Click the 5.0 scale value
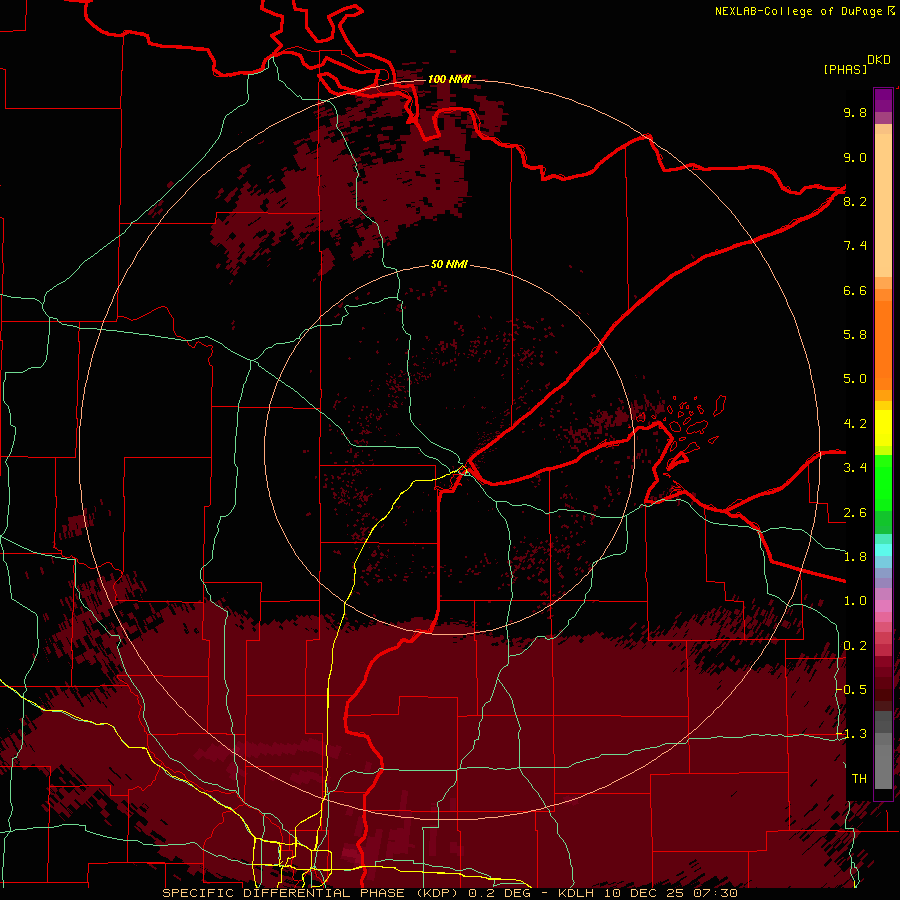Image resolution: width=900 pixels, height=900 pixels. [855, 379]
